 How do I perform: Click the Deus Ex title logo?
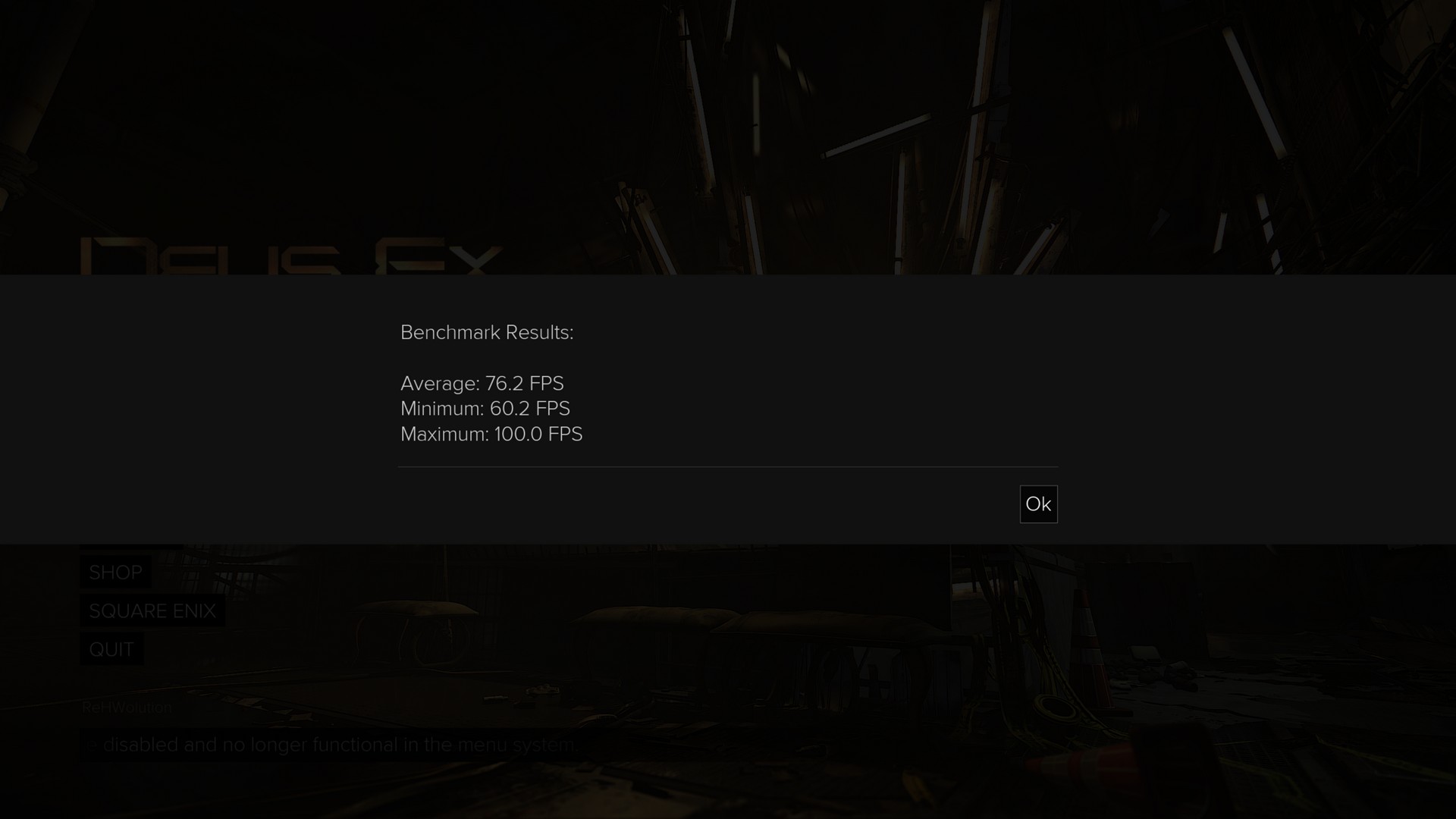[x=291, y=256]
